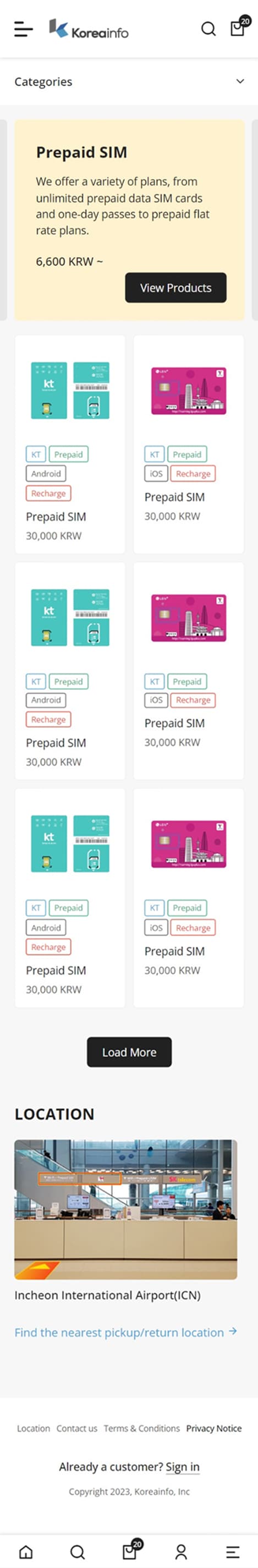The width and height of the screenshot is (258, 1568).
Task: Open the first KT Android Prepaid SIM card
Action: (x=70, y=444)
